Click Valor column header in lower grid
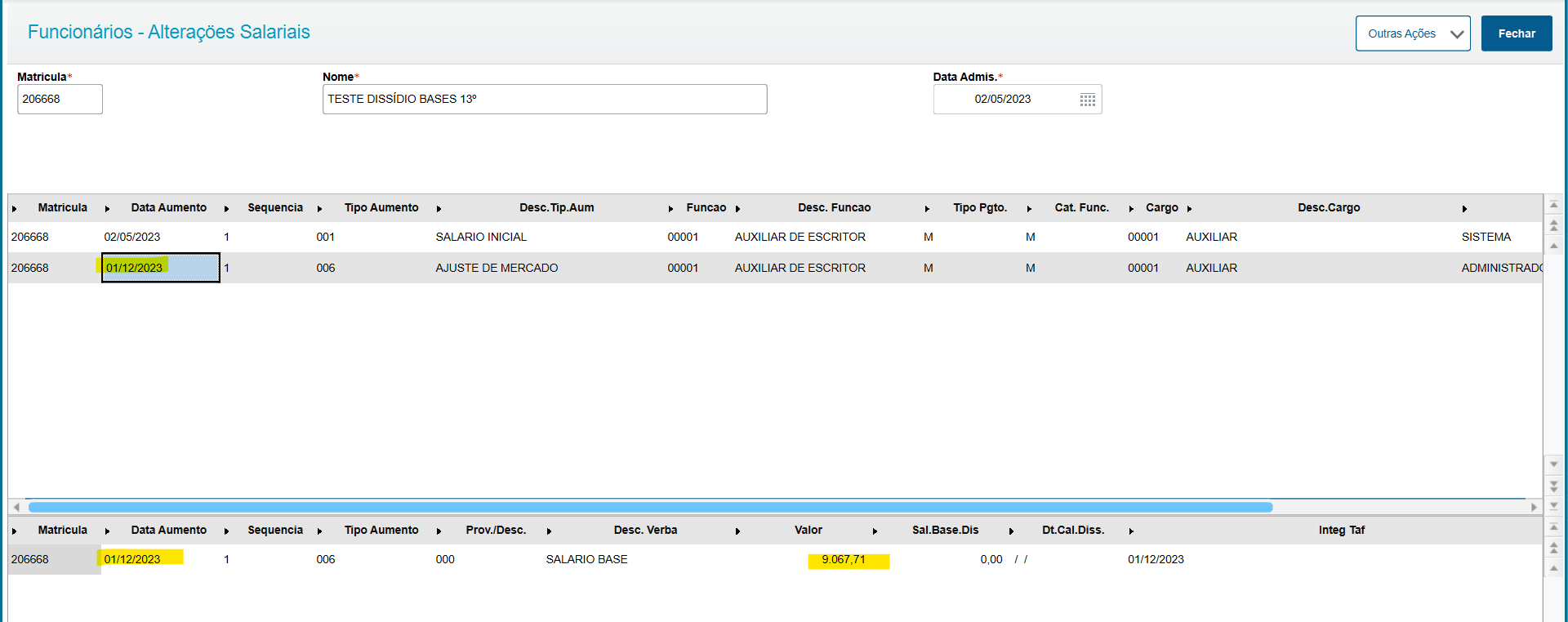The height and width of the screenshot is (622, 1568). click(x=808, y=531)
